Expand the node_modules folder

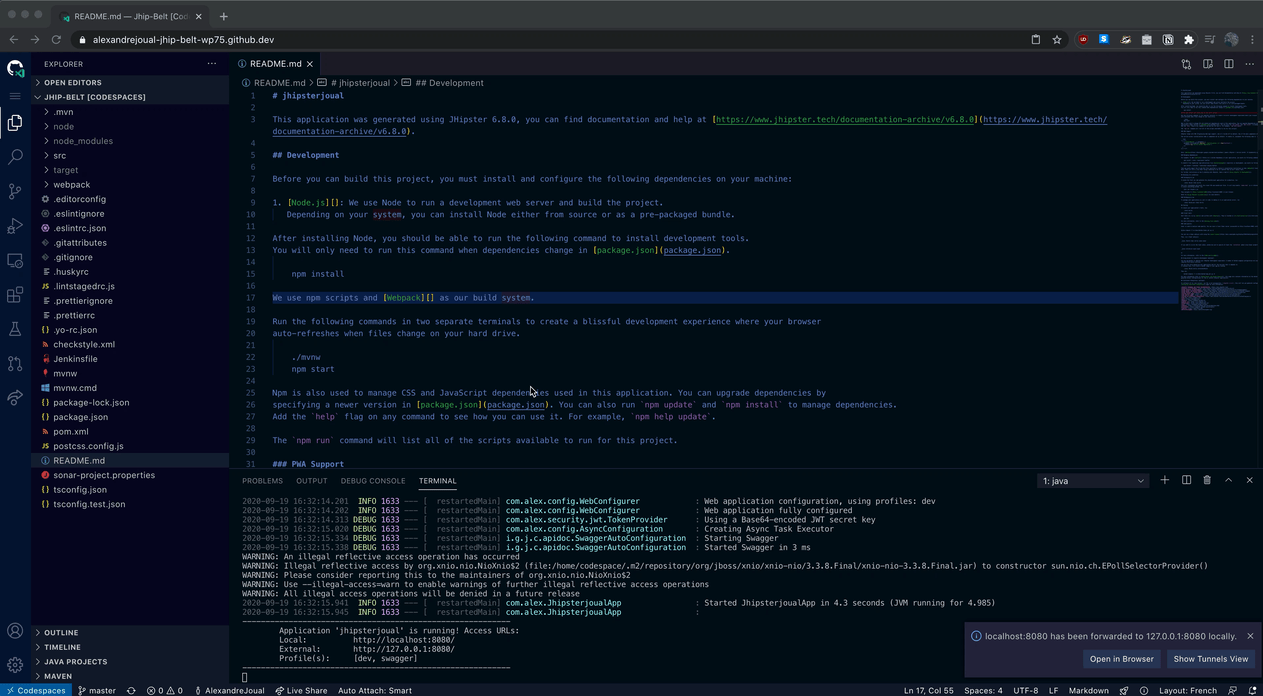pyautogui.click(x=83, y=140)
